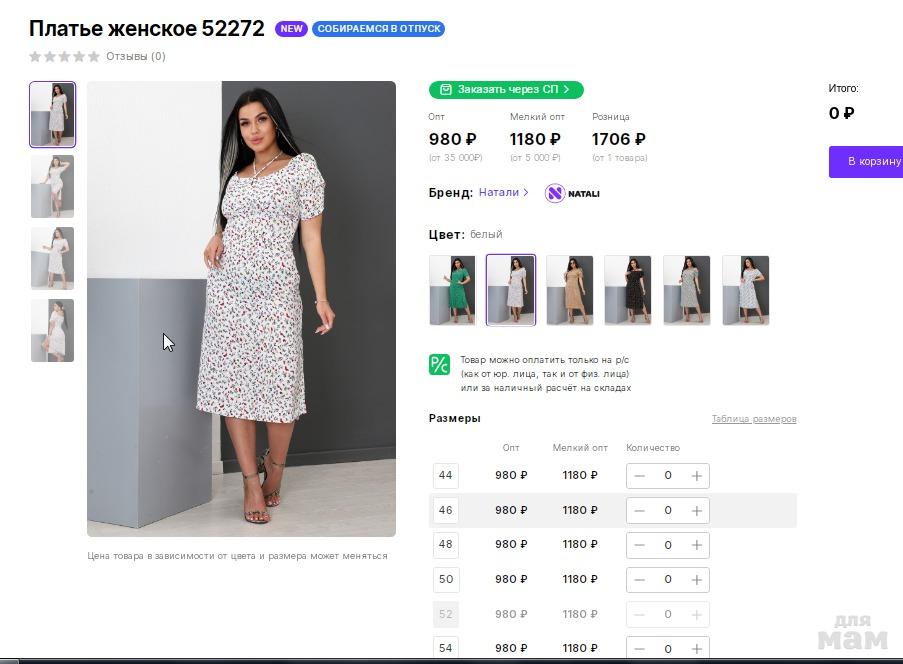Click the NEW badge label
Image resolution: width=903 pixels, height=664 pixels.
click(x=292, y=29)
